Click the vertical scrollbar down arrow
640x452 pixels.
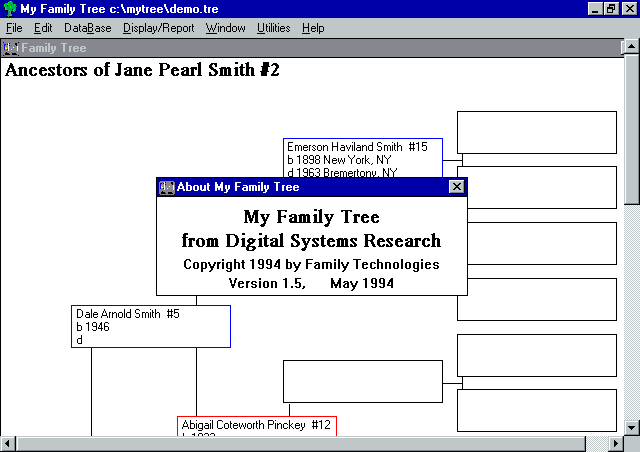631,428
